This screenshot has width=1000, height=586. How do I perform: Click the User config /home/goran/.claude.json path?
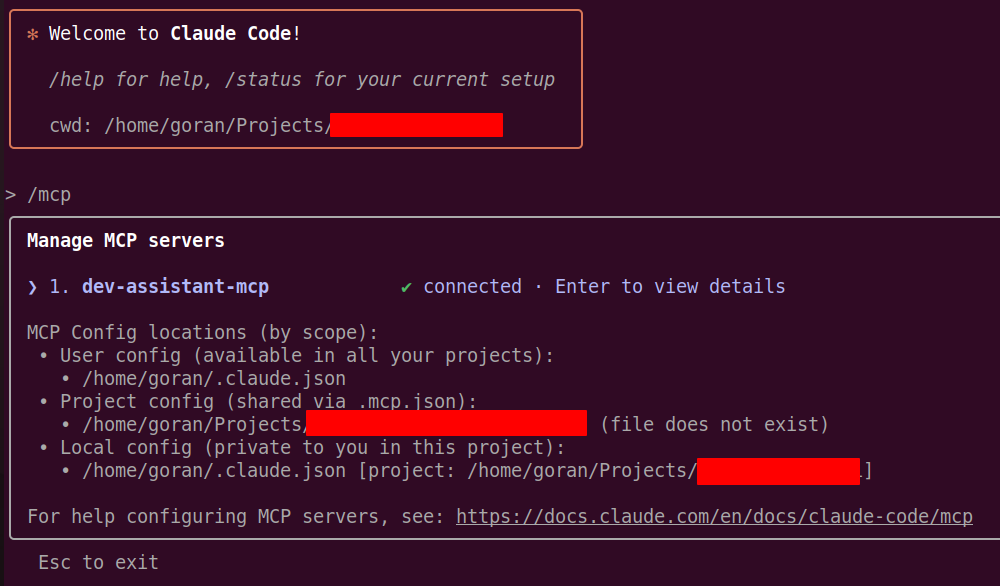click(214, 379)
